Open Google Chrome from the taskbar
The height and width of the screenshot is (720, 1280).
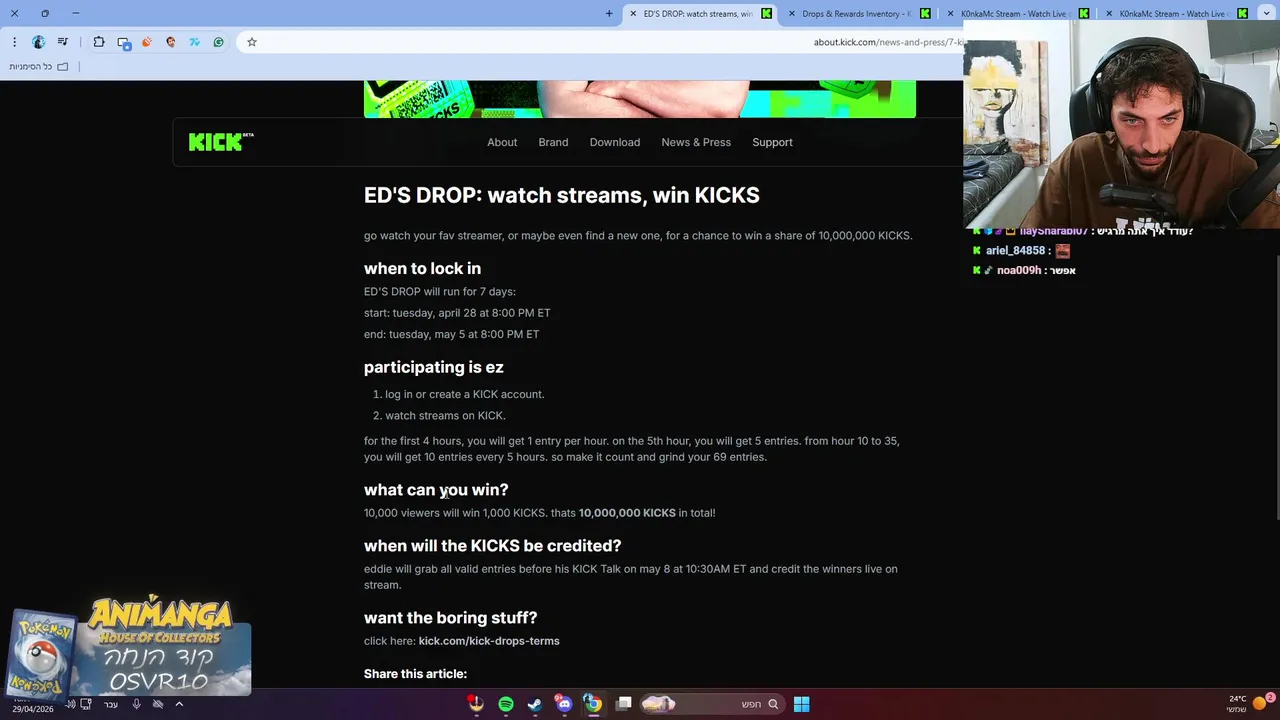click(x=593, y=704)
